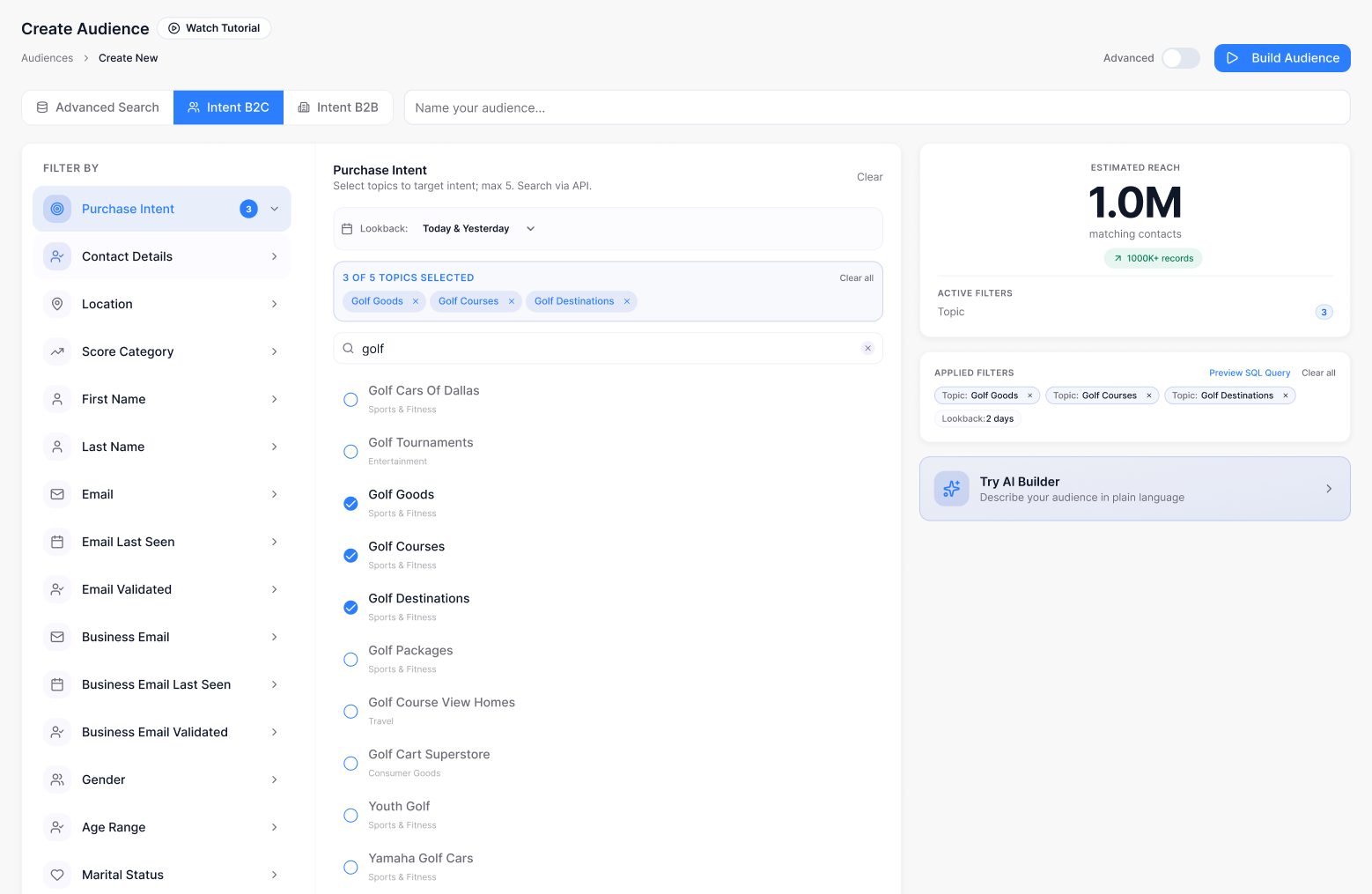Clear the golf search text
The image size is (1372, 894).
(x=867, y=349)
